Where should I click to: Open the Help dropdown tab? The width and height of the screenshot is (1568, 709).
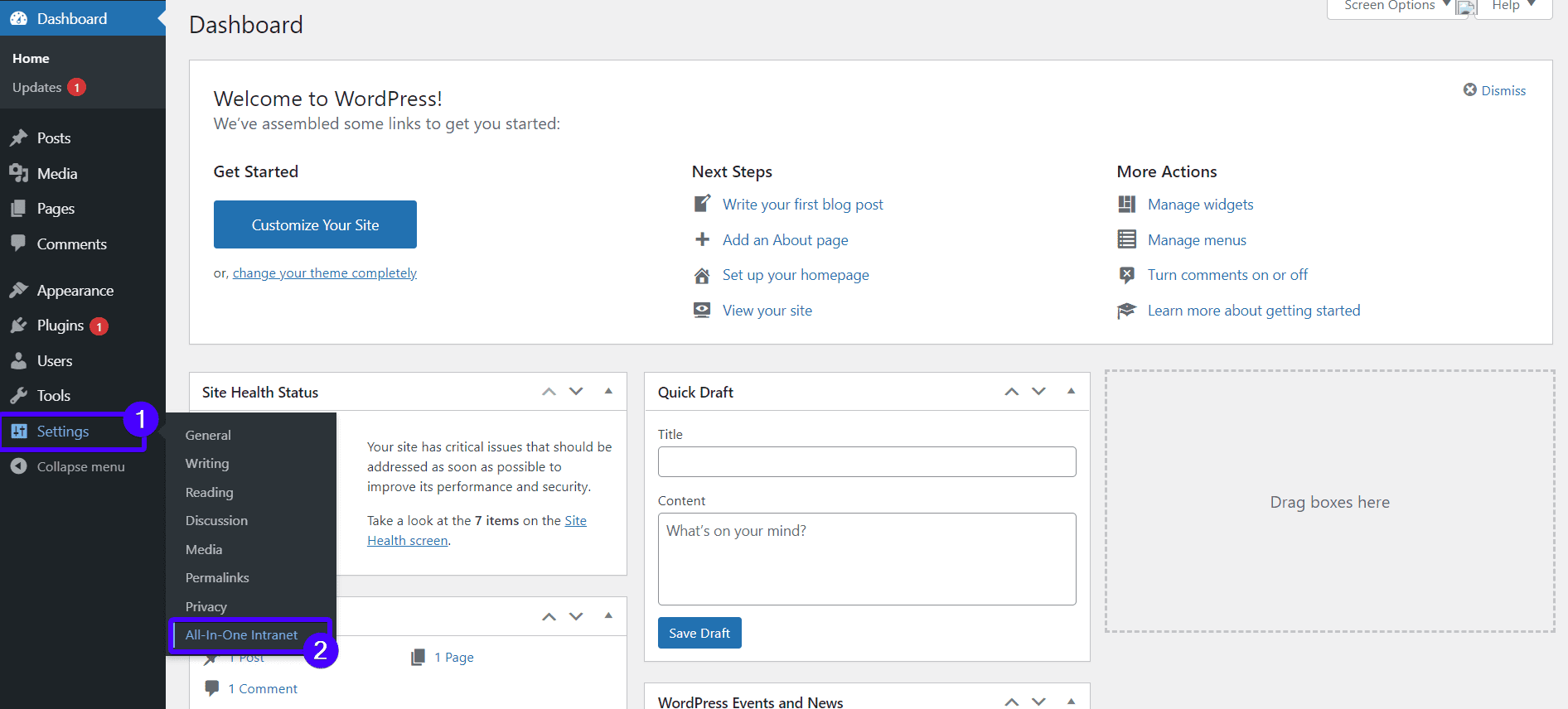1513,7
